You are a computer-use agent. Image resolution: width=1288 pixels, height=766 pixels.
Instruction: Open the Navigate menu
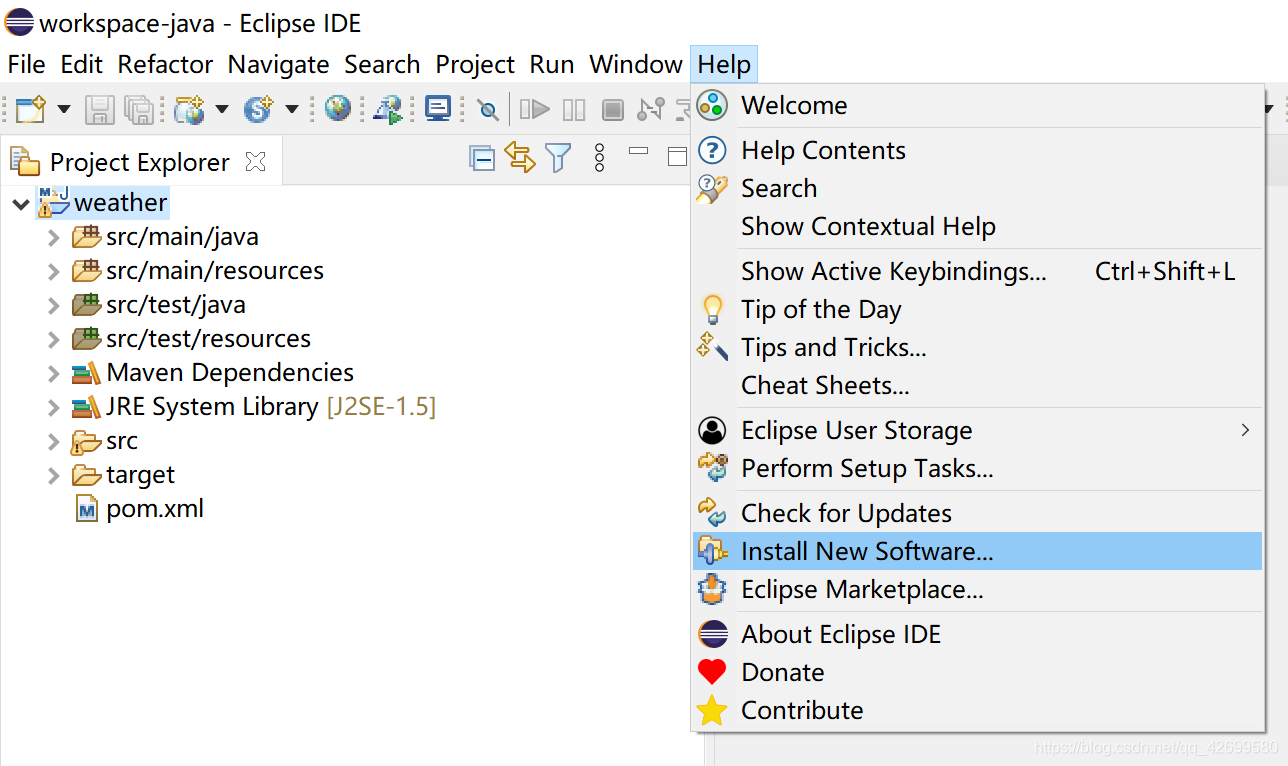279,64
